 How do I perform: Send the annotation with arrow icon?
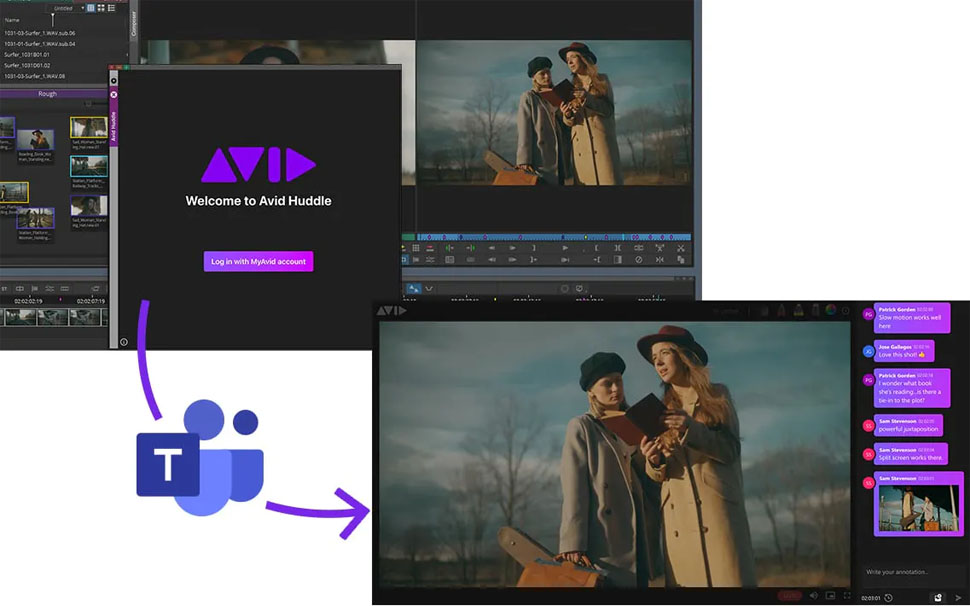(958, 597)
